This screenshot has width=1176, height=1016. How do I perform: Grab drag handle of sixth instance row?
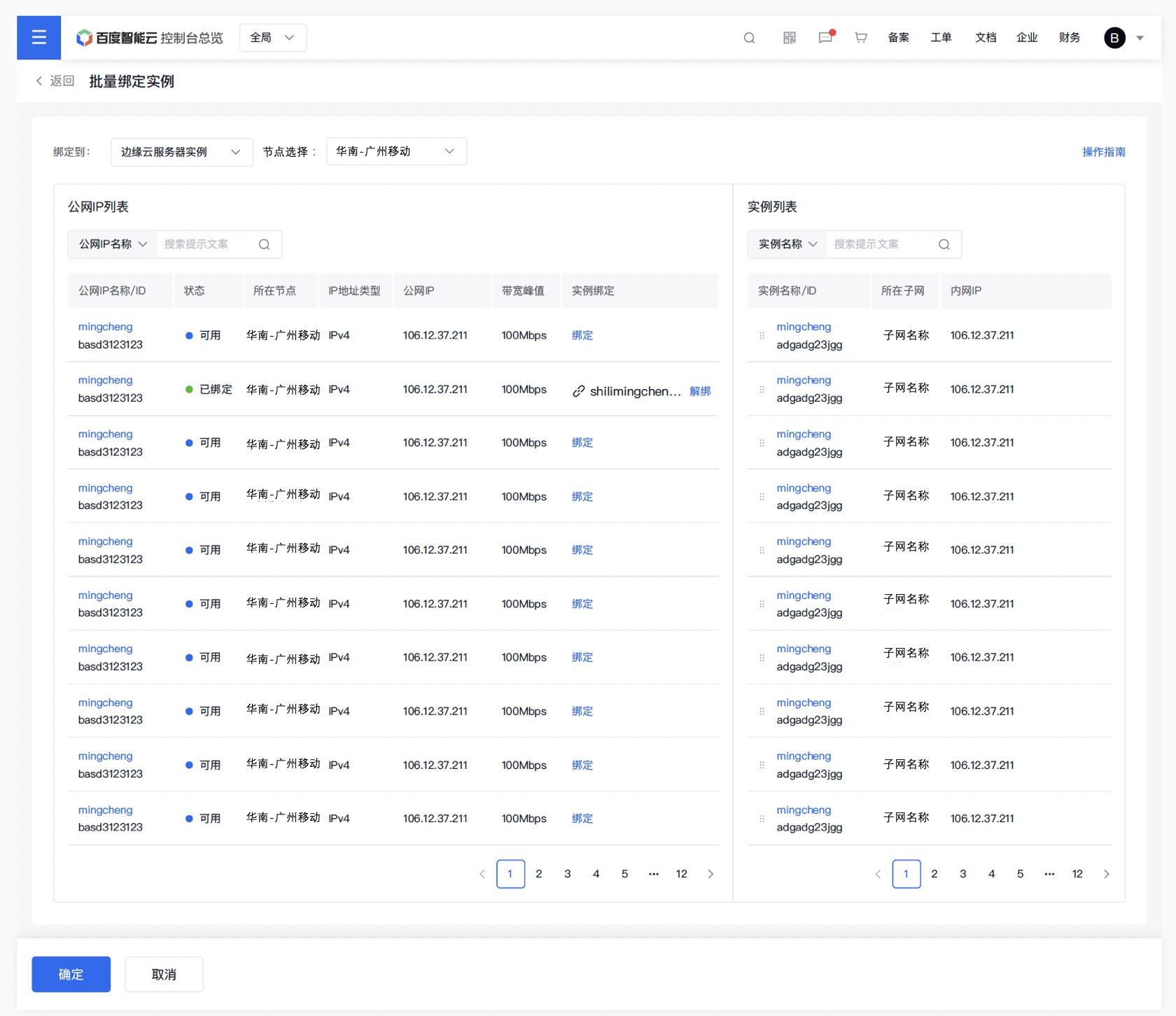pos(762,604)
